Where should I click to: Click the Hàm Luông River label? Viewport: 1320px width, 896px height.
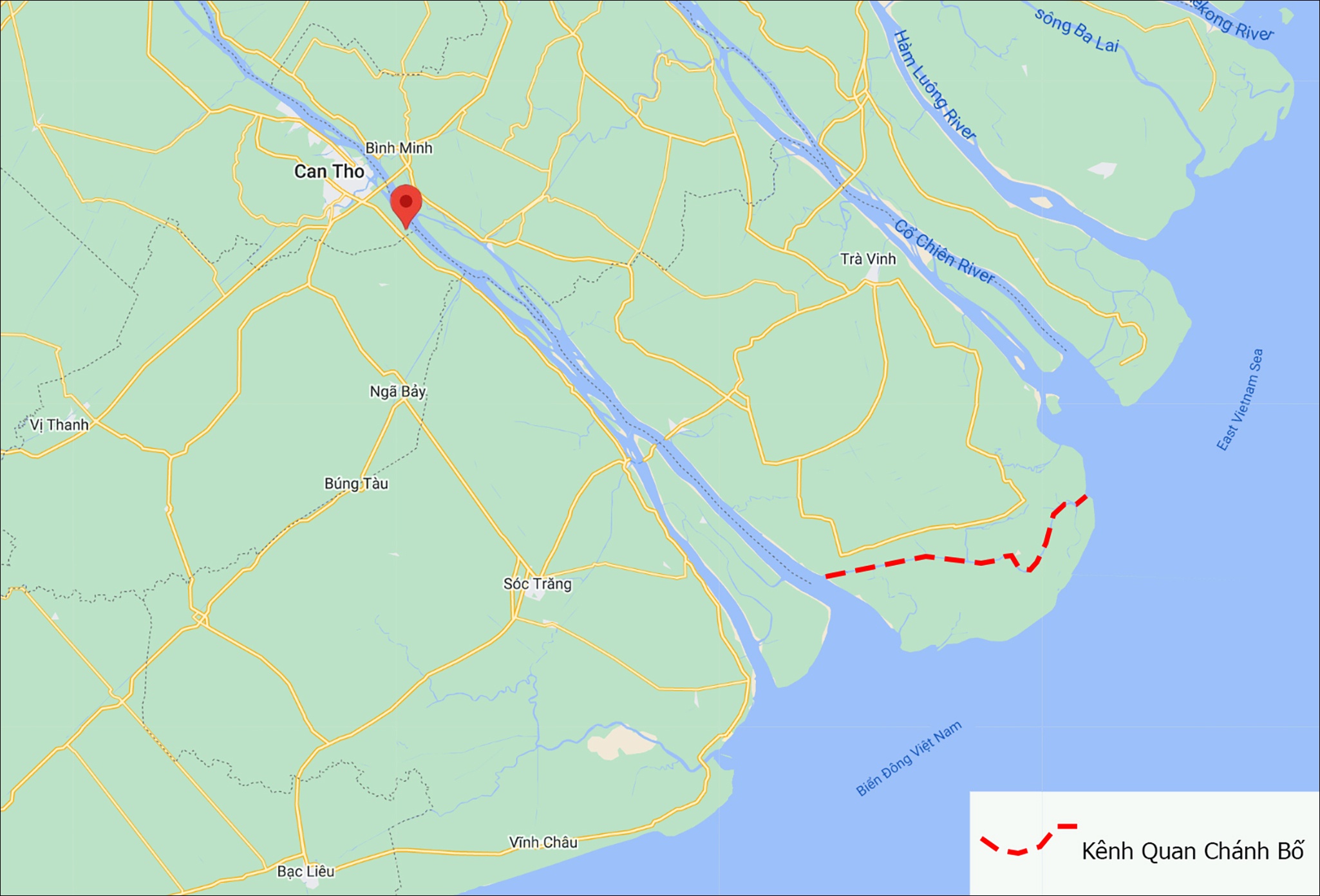934,85
